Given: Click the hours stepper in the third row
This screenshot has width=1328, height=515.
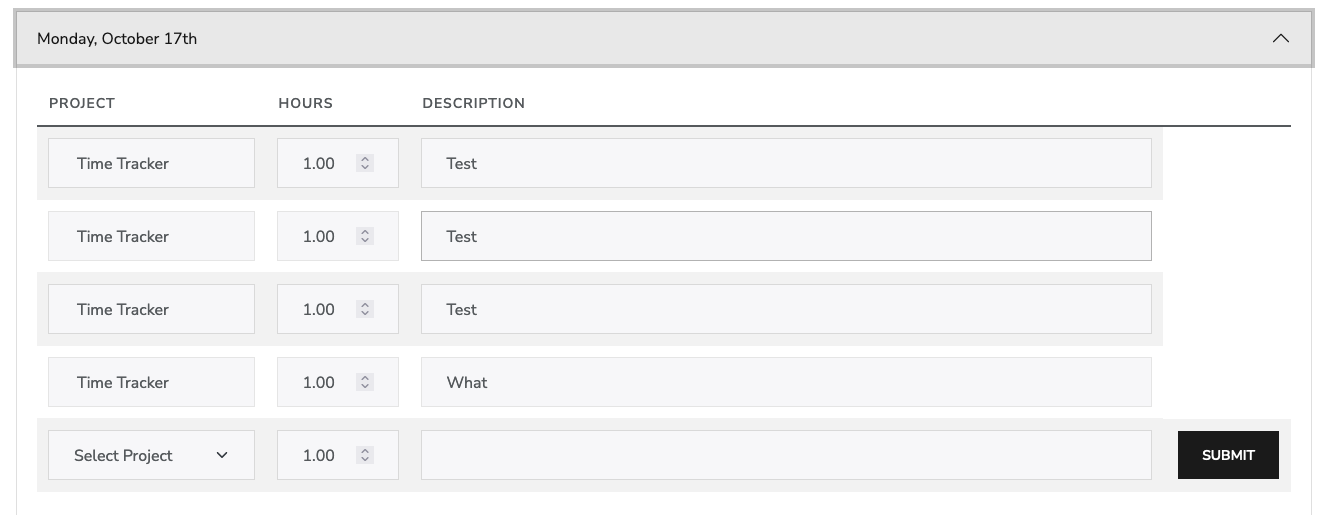Looking at the screenshot, I should pos(365,309).
